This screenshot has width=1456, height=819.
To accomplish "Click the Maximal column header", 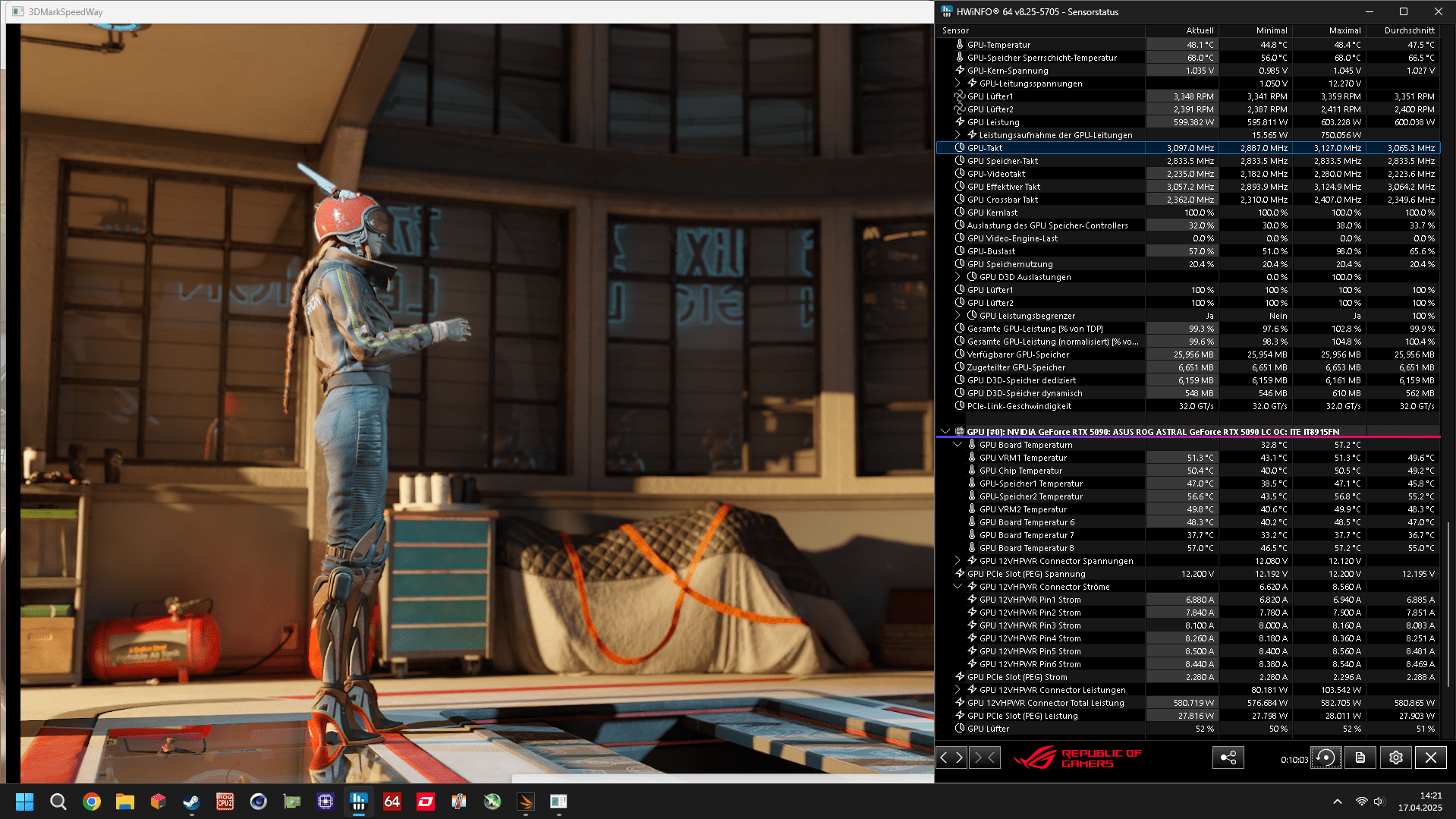I will pyautogui.click(x=1329, y=30).
